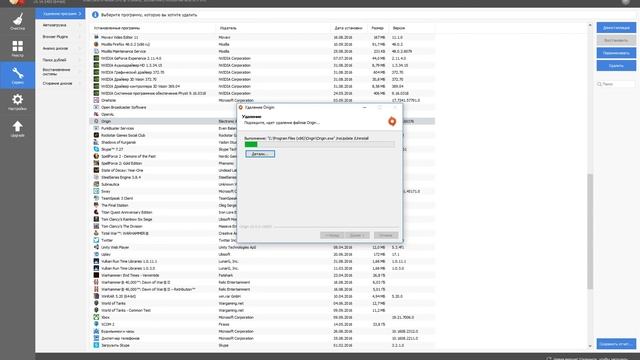Click the Origin logo in uninstall dialog
640x360 pixels.
tap(392, 121)
